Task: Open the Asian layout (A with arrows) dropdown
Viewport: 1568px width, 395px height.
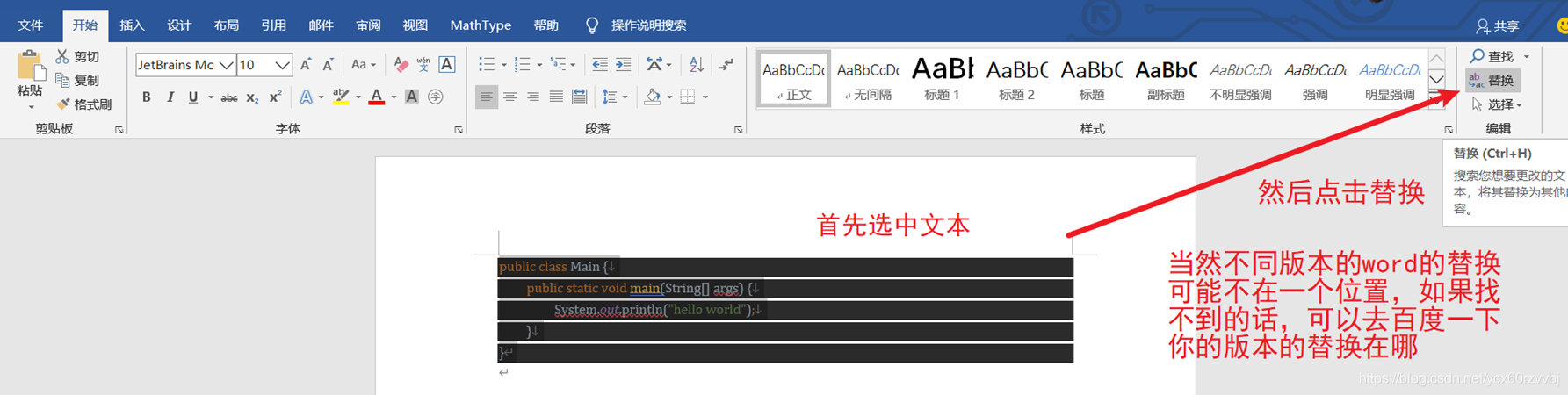Action: (x=659, y=64)
